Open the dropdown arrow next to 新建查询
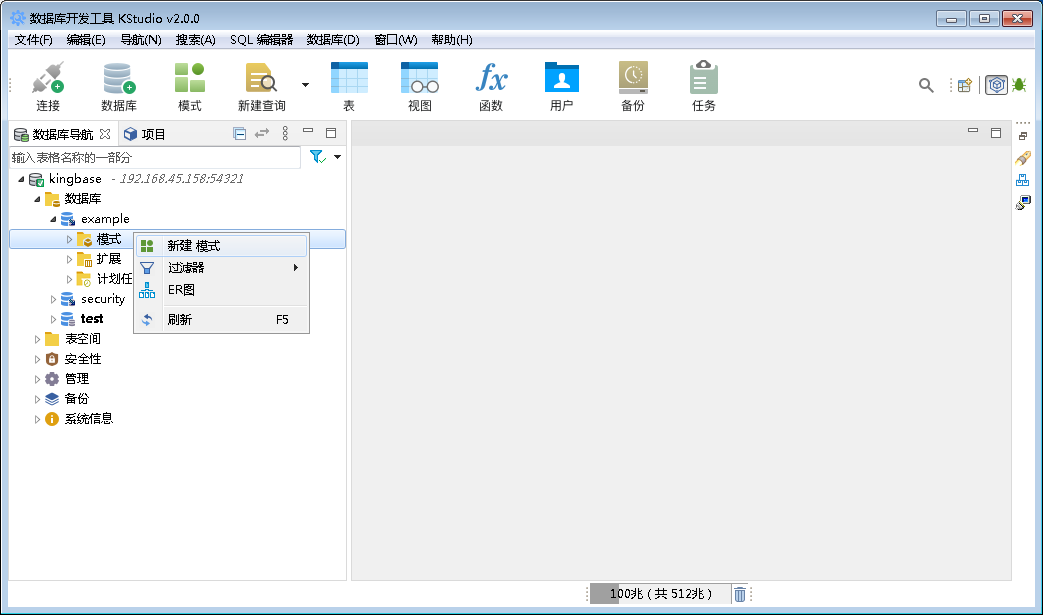 [305, 85]
